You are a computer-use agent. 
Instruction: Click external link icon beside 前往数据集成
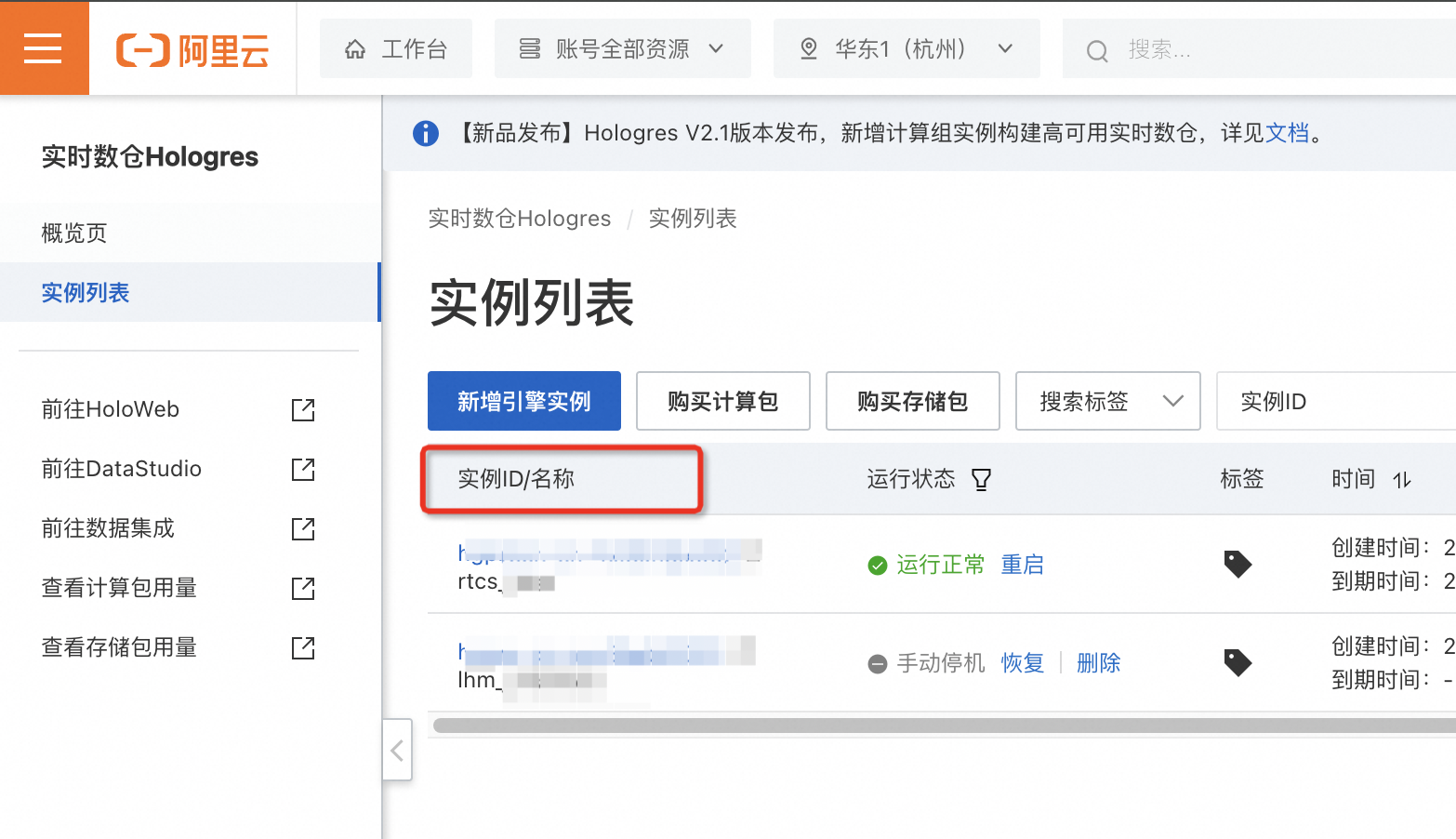click(303, 528)
